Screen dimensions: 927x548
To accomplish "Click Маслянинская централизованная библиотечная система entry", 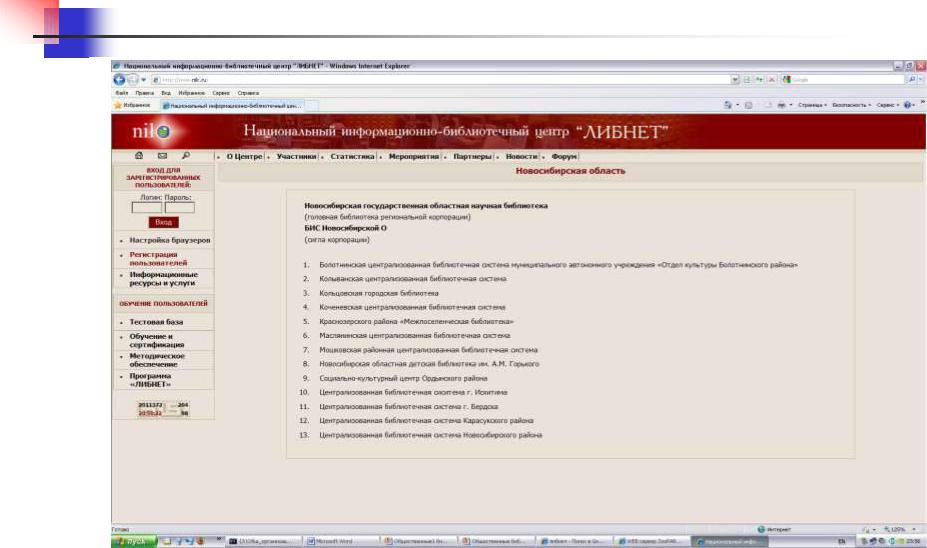I will 414,335.
